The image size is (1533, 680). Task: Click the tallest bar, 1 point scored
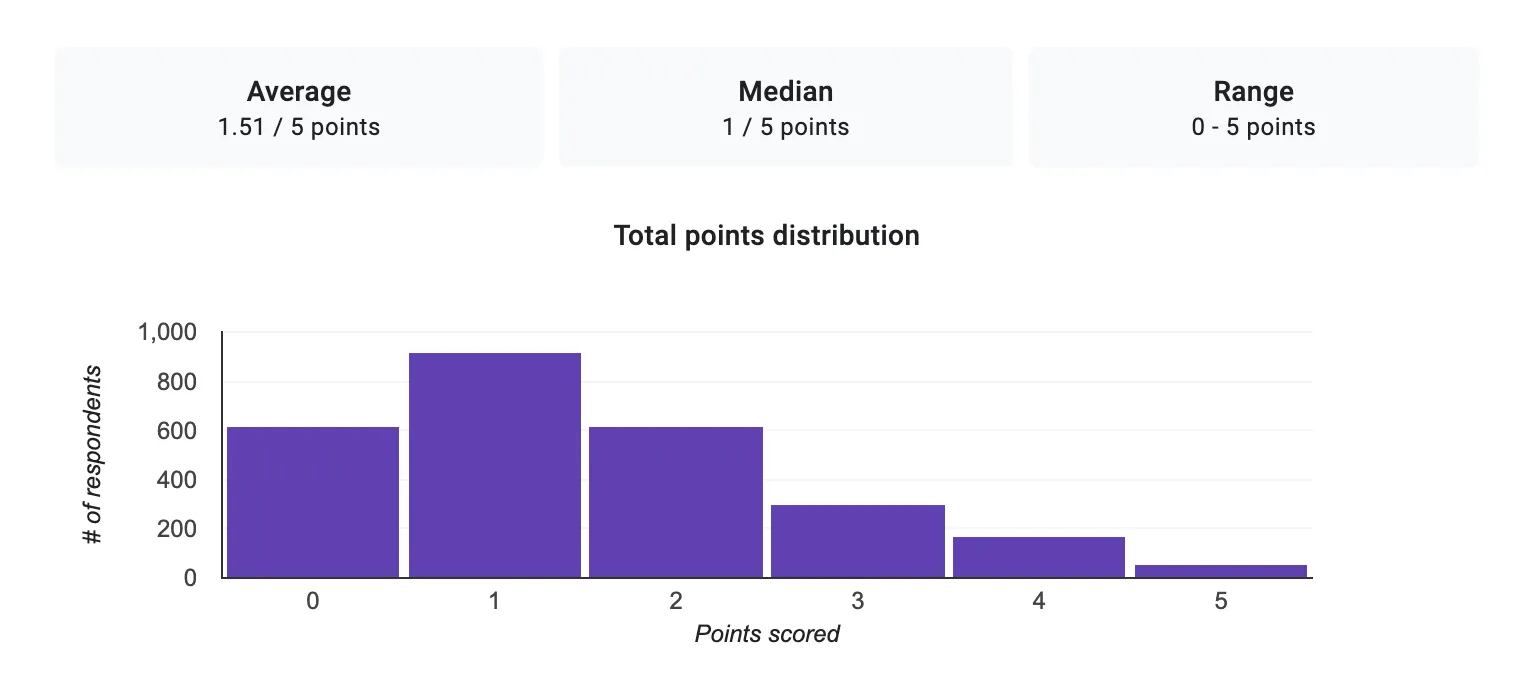(x=495, y=465)
